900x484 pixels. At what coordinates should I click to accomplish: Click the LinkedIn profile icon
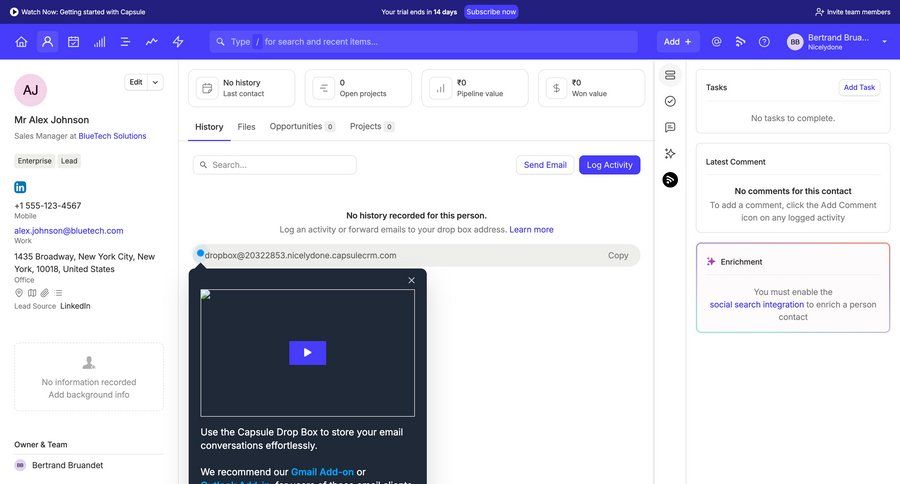click(x=20, y=187)
